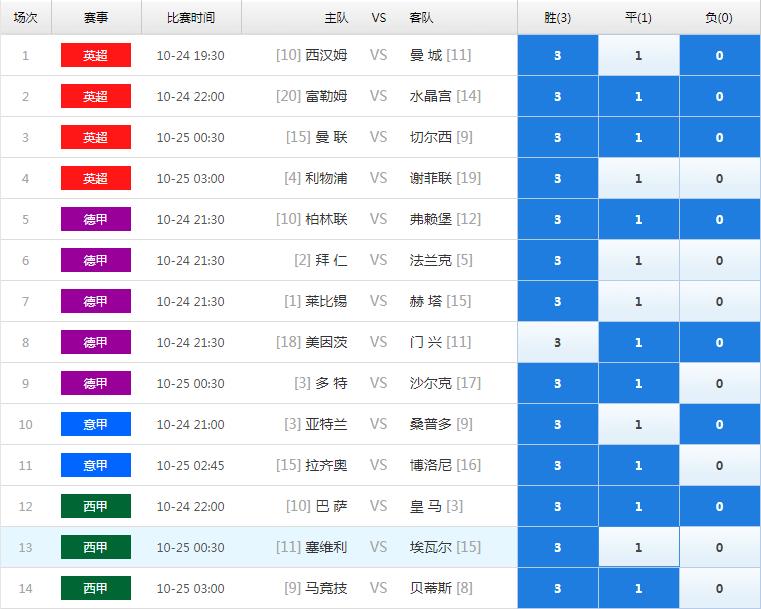Toggle win (3) for match 3 曼联 vs 切尔西
The height and width of the screenshot is (609, 761).
(558, 137)
